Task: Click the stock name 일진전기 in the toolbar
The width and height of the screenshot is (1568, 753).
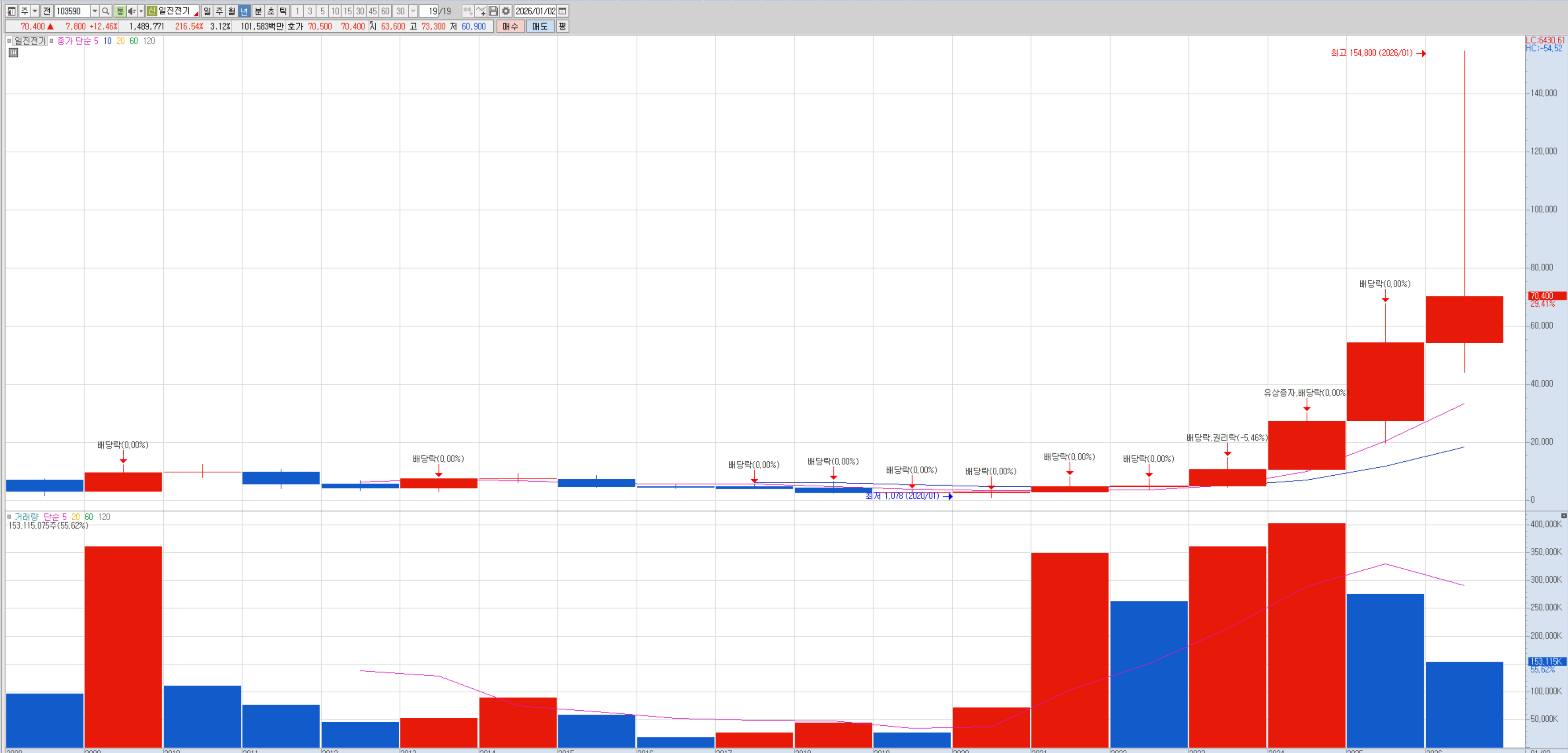Action: 175,11
